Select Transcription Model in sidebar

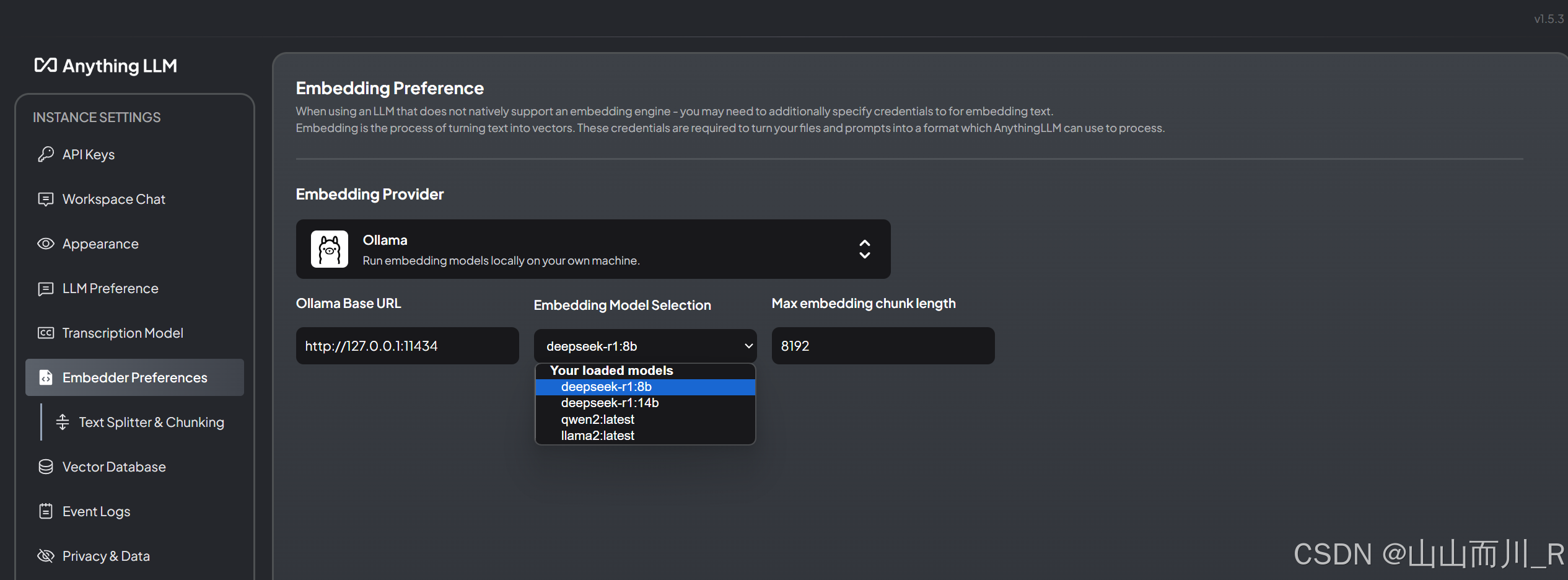point(134,333)
